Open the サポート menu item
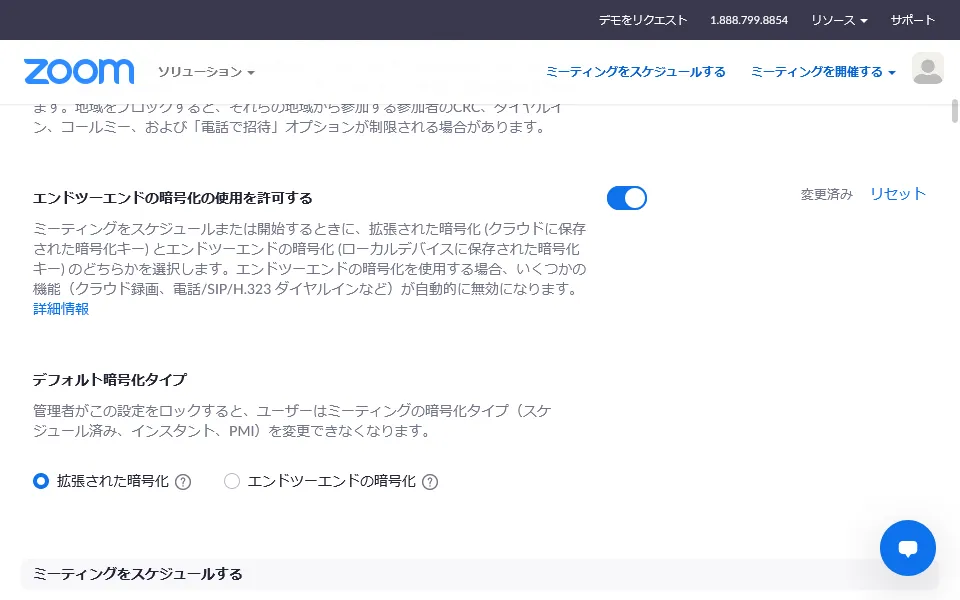 coord(912,20)
